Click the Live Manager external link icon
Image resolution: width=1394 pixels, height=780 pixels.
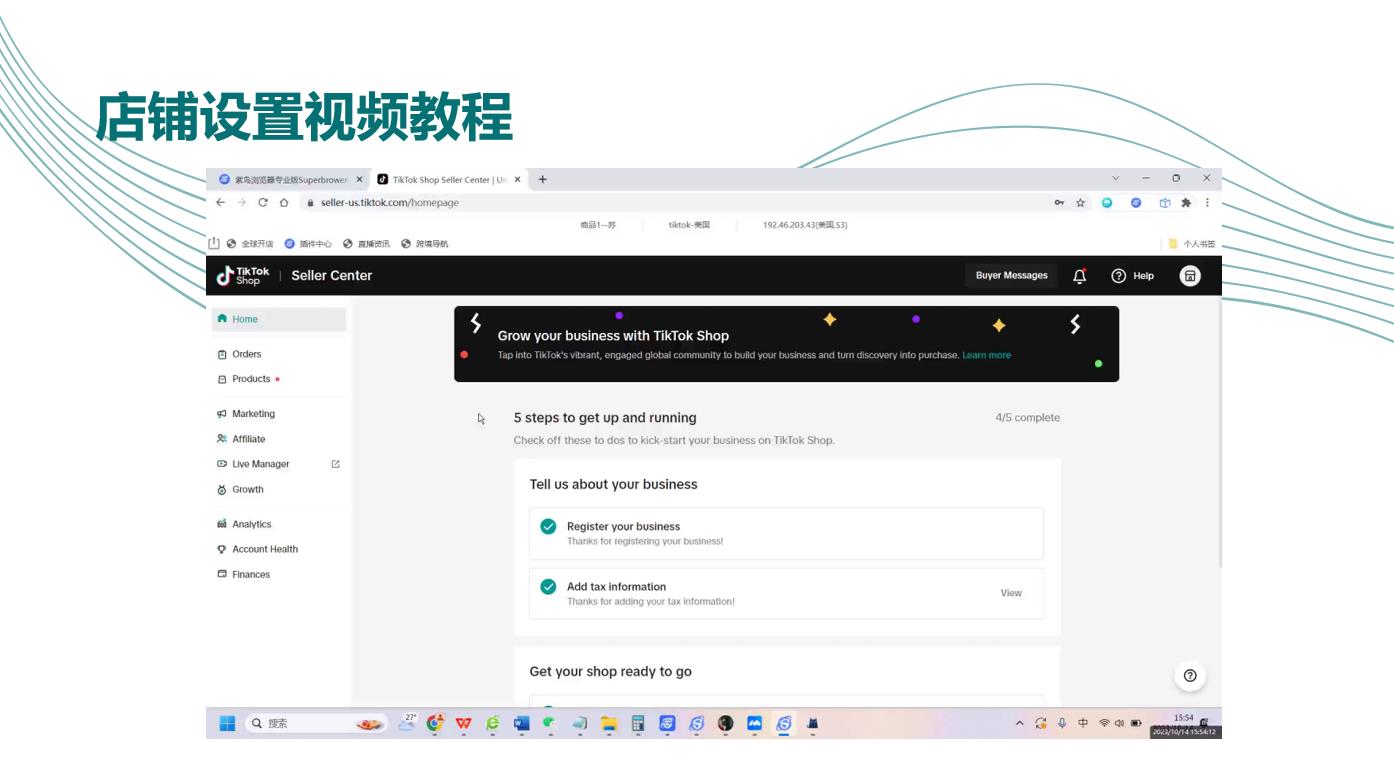pos(335,464)
